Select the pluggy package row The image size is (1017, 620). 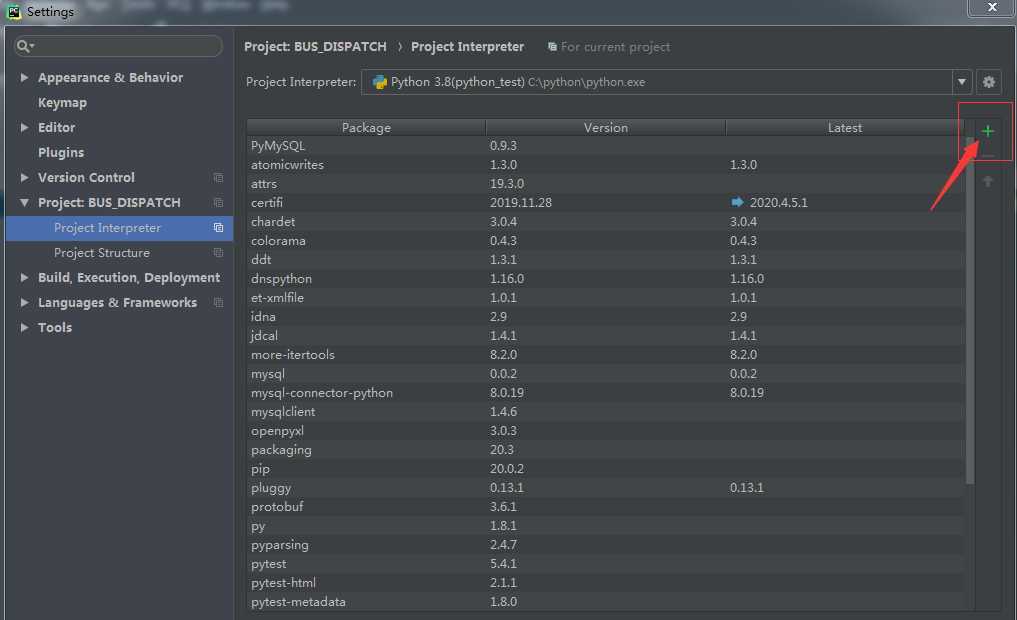(605, 488)
